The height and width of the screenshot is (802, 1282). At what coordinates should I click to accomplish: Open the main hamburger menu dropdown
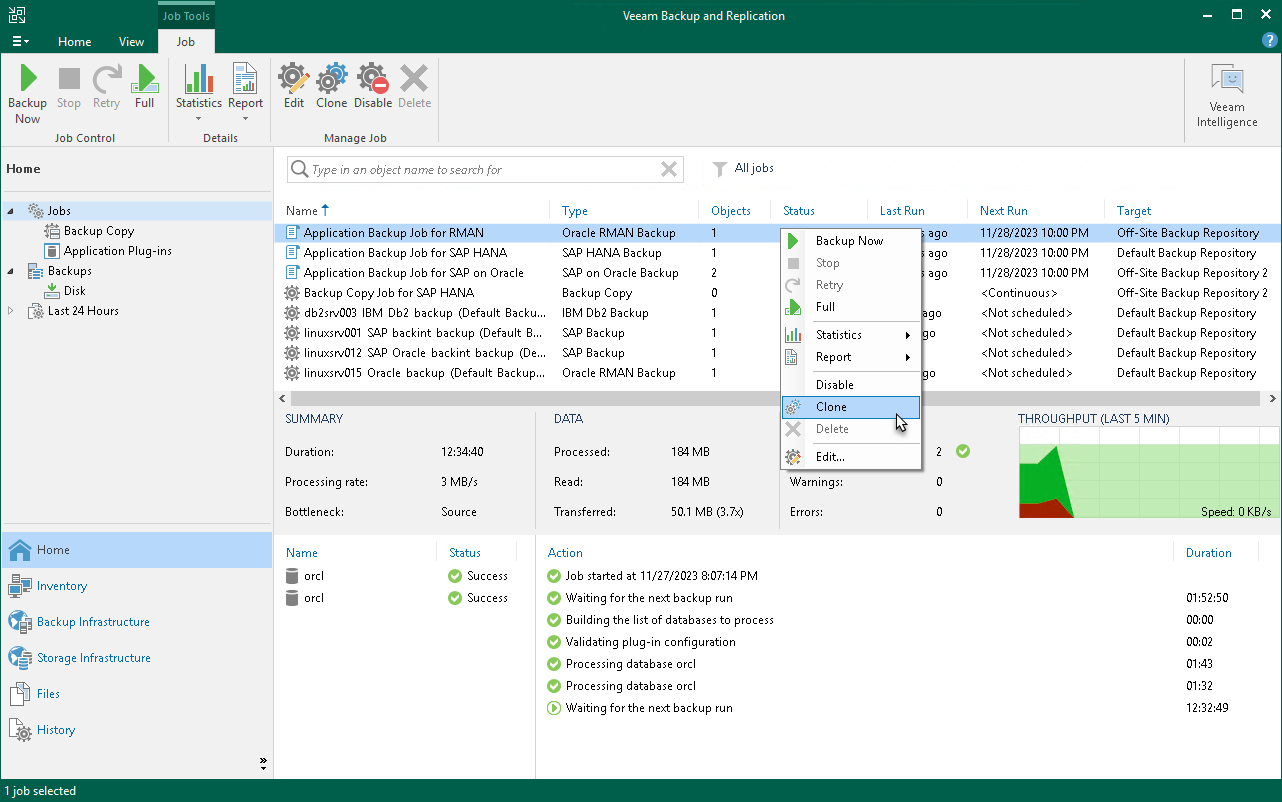(x=20, y=42)
